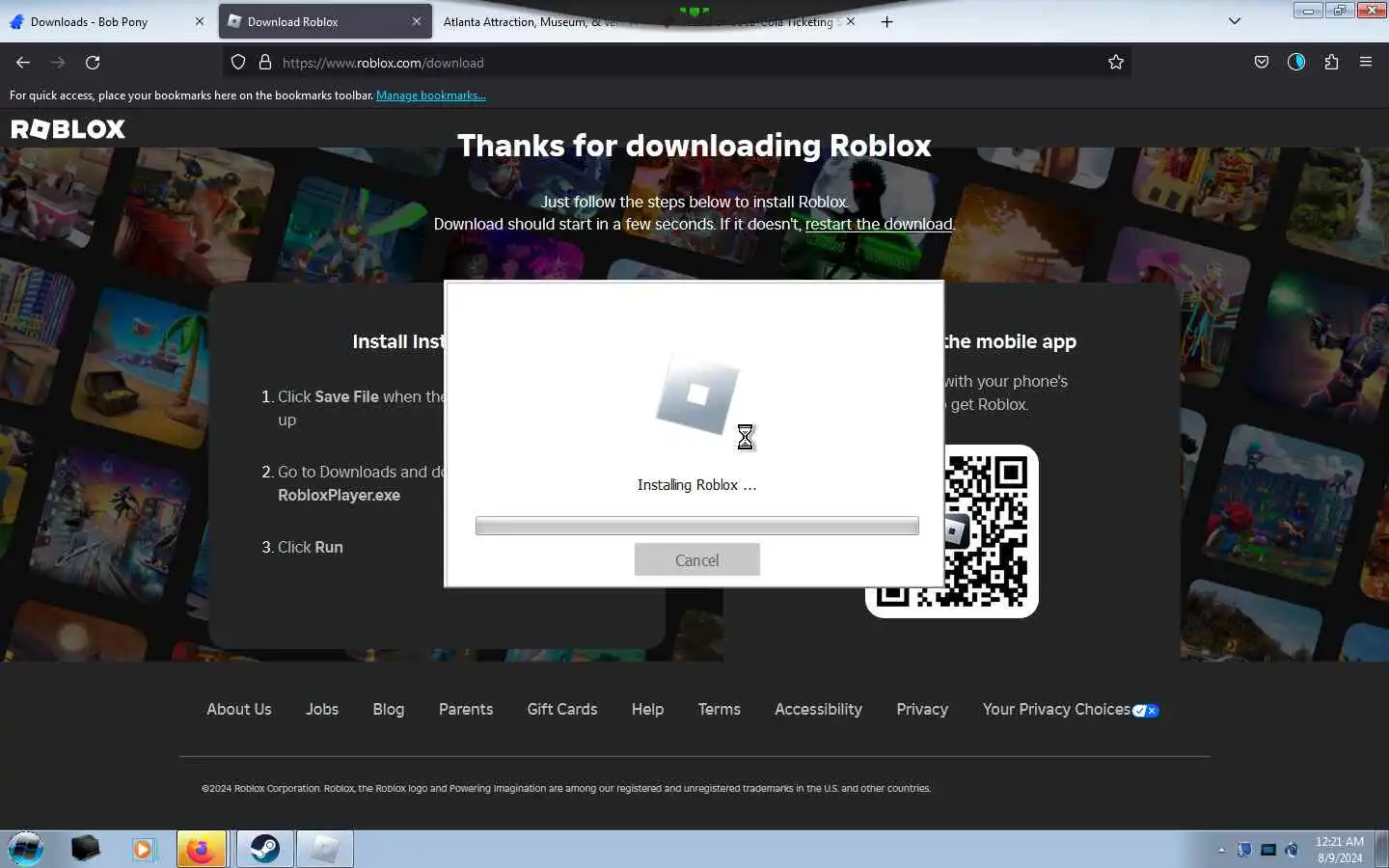Viewport: 1389px width, 868px height.
Task: Click the network tray icon
Action: click(1268, 850)
